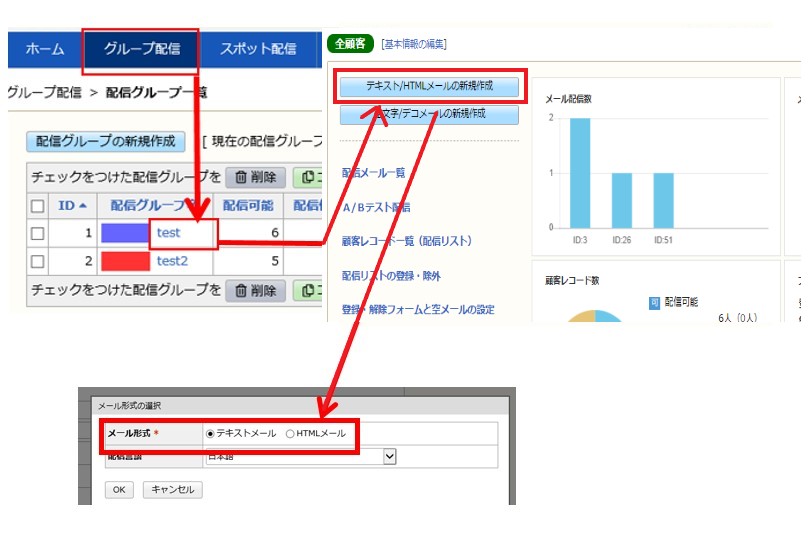This screenshot has width=812, height=537.
Task: Click the グループ配信 breadcrumb link
Action: pyautogui.click(x=45, y=93)
